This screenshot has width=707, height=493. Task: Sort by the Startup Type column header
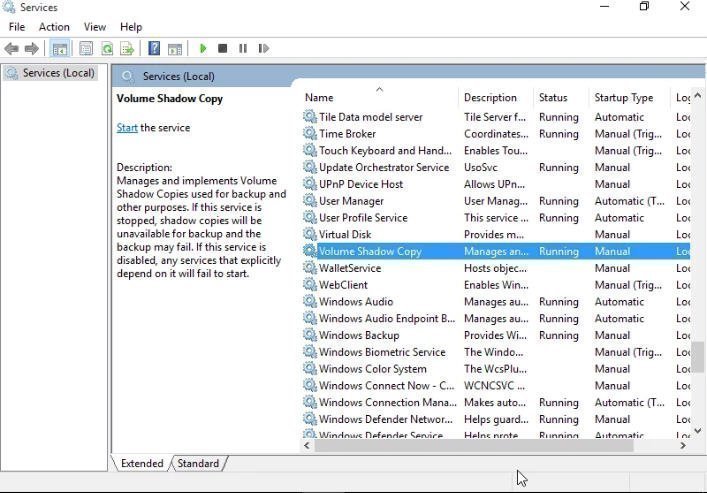click(629, 97)
